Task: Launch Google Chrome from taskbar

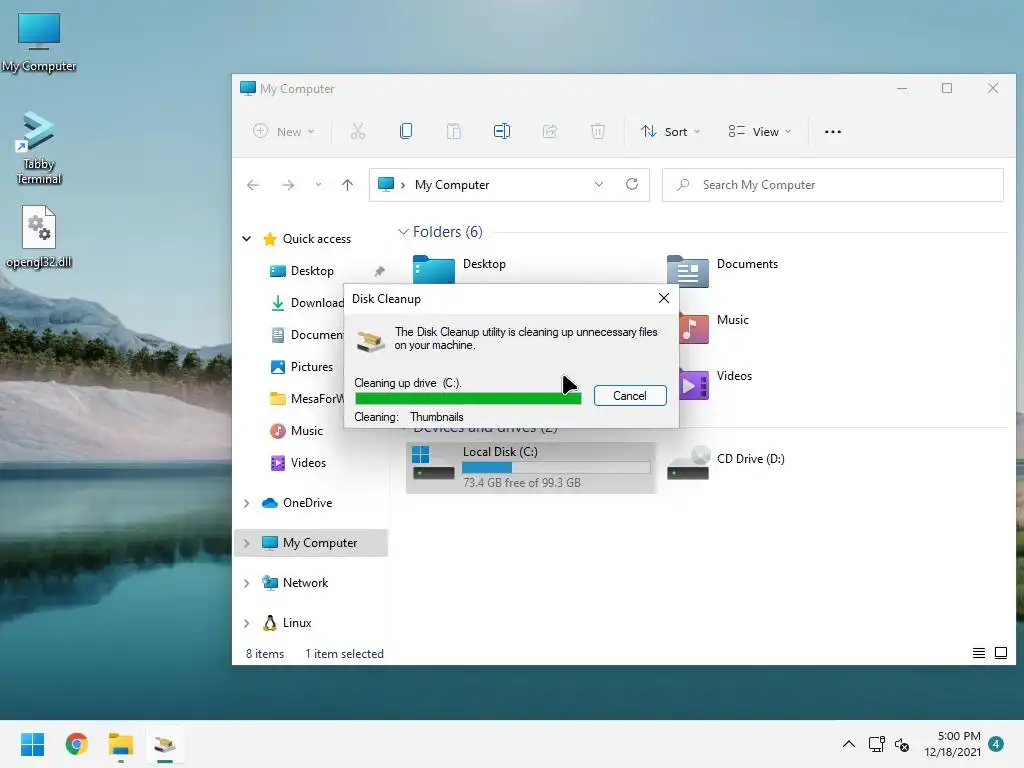Action: (76, 744)
